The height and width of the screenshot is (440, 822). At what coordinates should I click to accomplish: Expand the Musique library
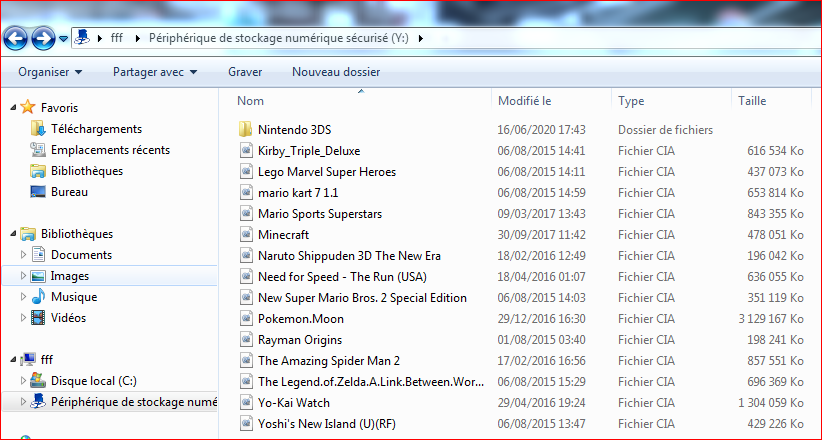click(23, 297)
